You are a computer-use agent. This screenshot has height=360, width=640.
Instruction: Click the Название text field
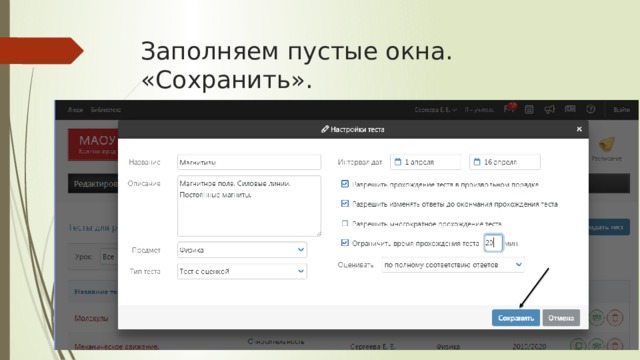tap(249, 162)
